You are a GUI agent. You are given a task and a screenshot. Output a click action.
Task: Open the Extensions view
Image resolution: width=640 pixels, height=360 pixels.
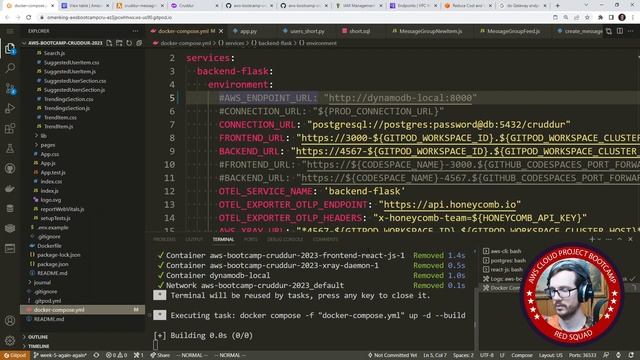point(10,129)
